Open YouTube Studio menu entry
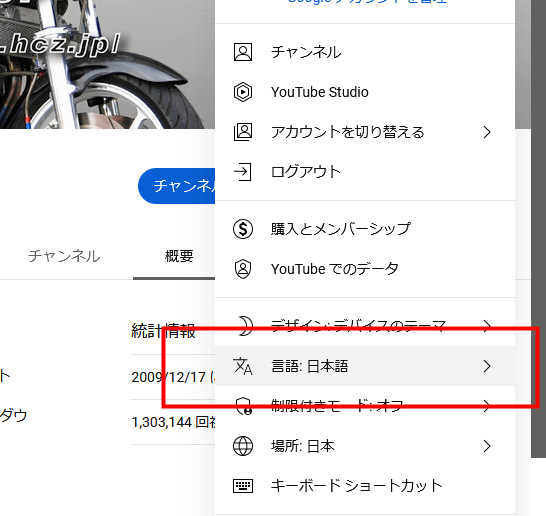546x516 pixels. (365, 92)
